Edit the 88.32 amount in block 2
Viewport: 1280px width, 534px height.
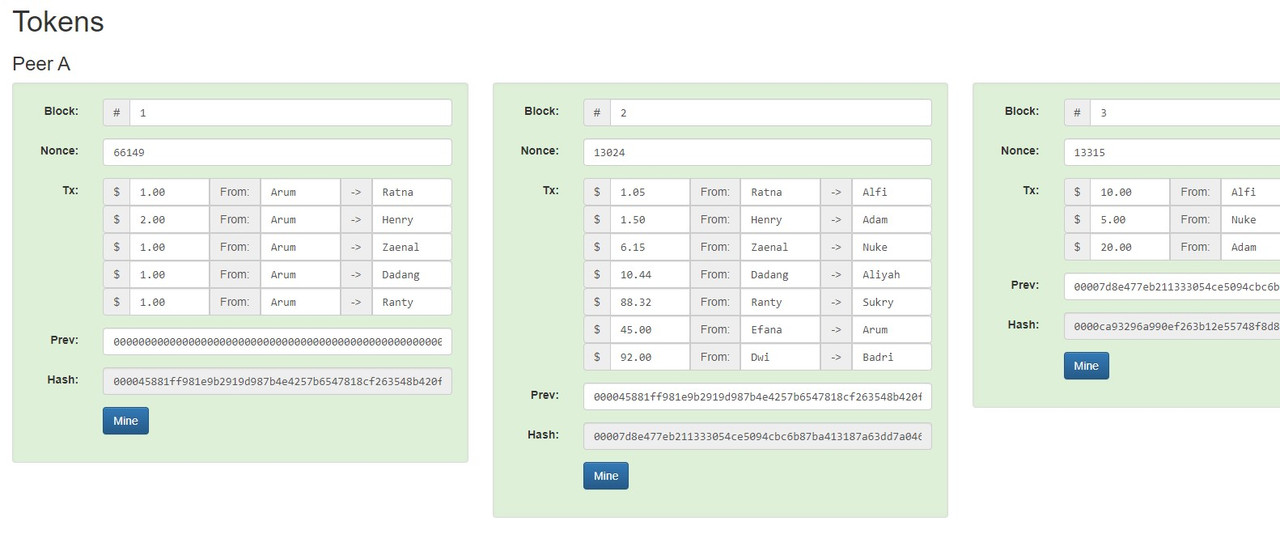pyautogui.click(x=650, y=302)
